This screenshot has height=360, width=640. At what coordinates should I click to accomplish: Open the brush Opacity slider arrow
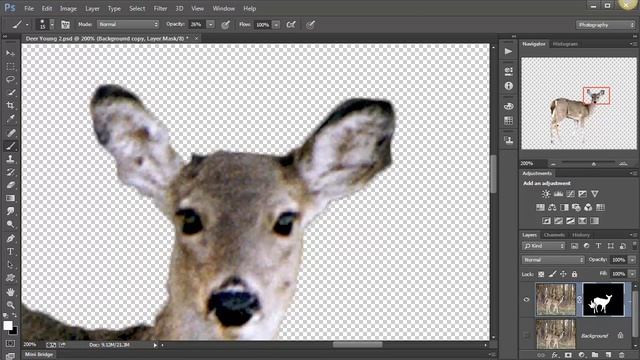tap(211, 24)
